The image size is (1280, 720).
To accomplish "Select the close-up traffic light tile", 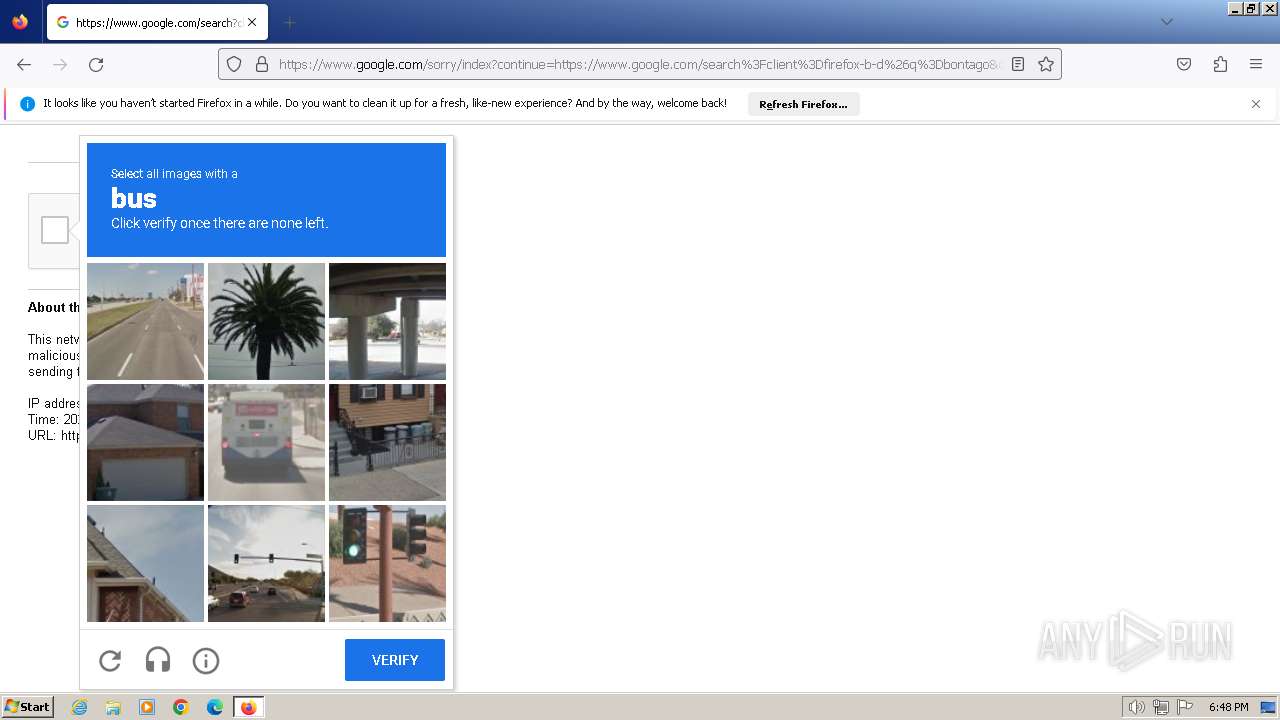I will tap(387, 563).
